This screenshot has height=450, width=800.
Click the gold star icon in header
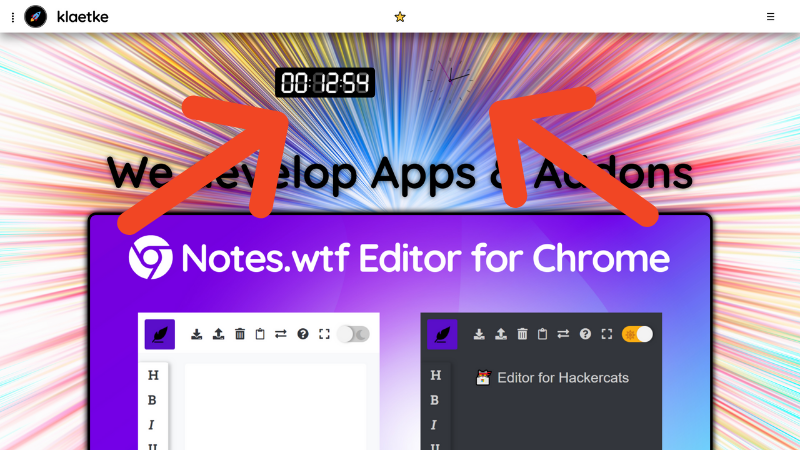pyautogui.click(x=400, y=17)
